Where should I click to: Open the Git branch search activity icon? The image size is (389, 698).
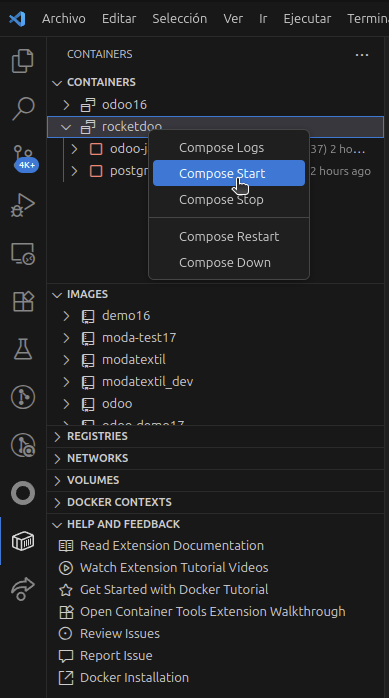coord(23,445)
